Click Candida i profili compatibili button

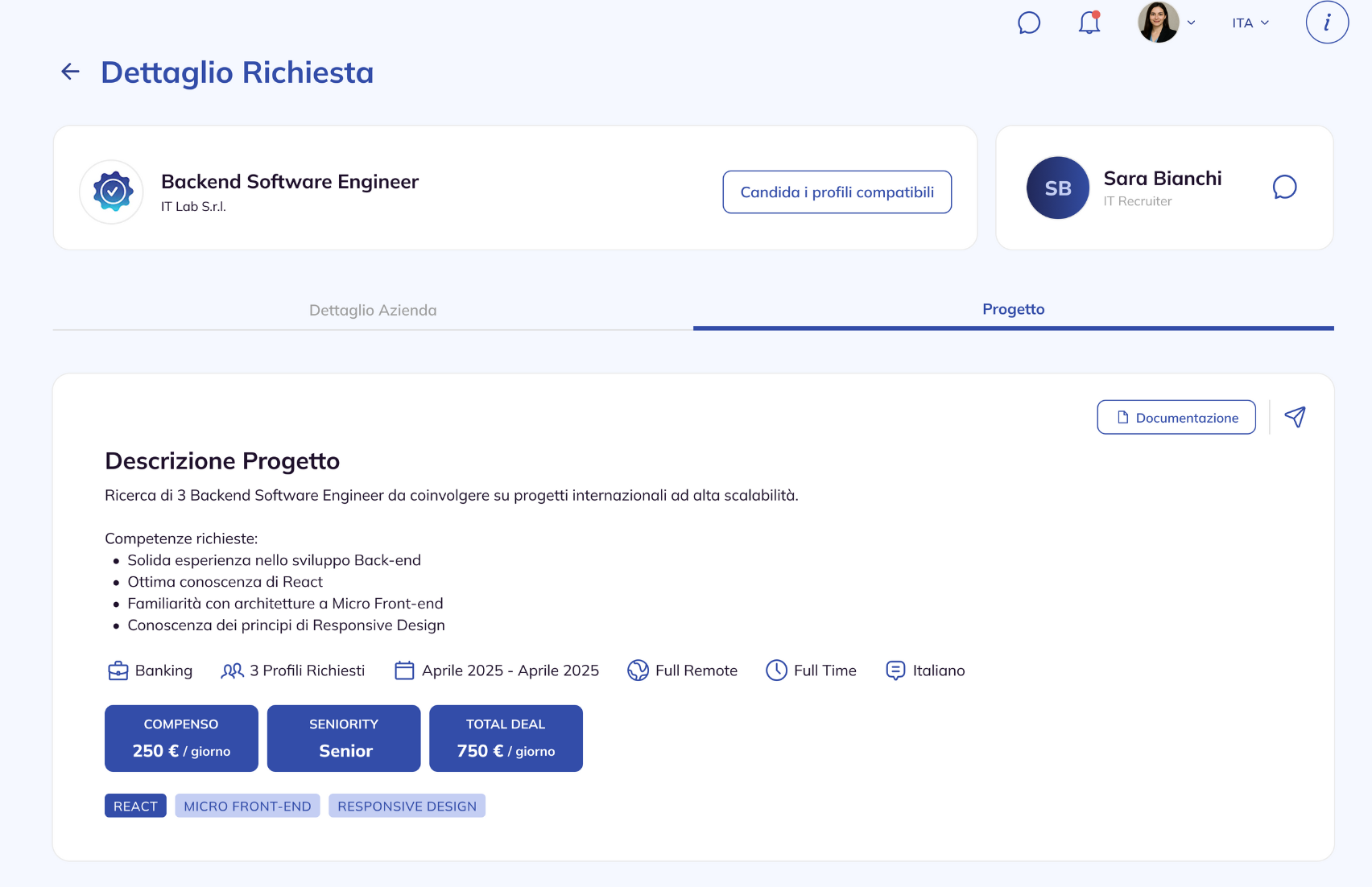[x=837, y=192]
